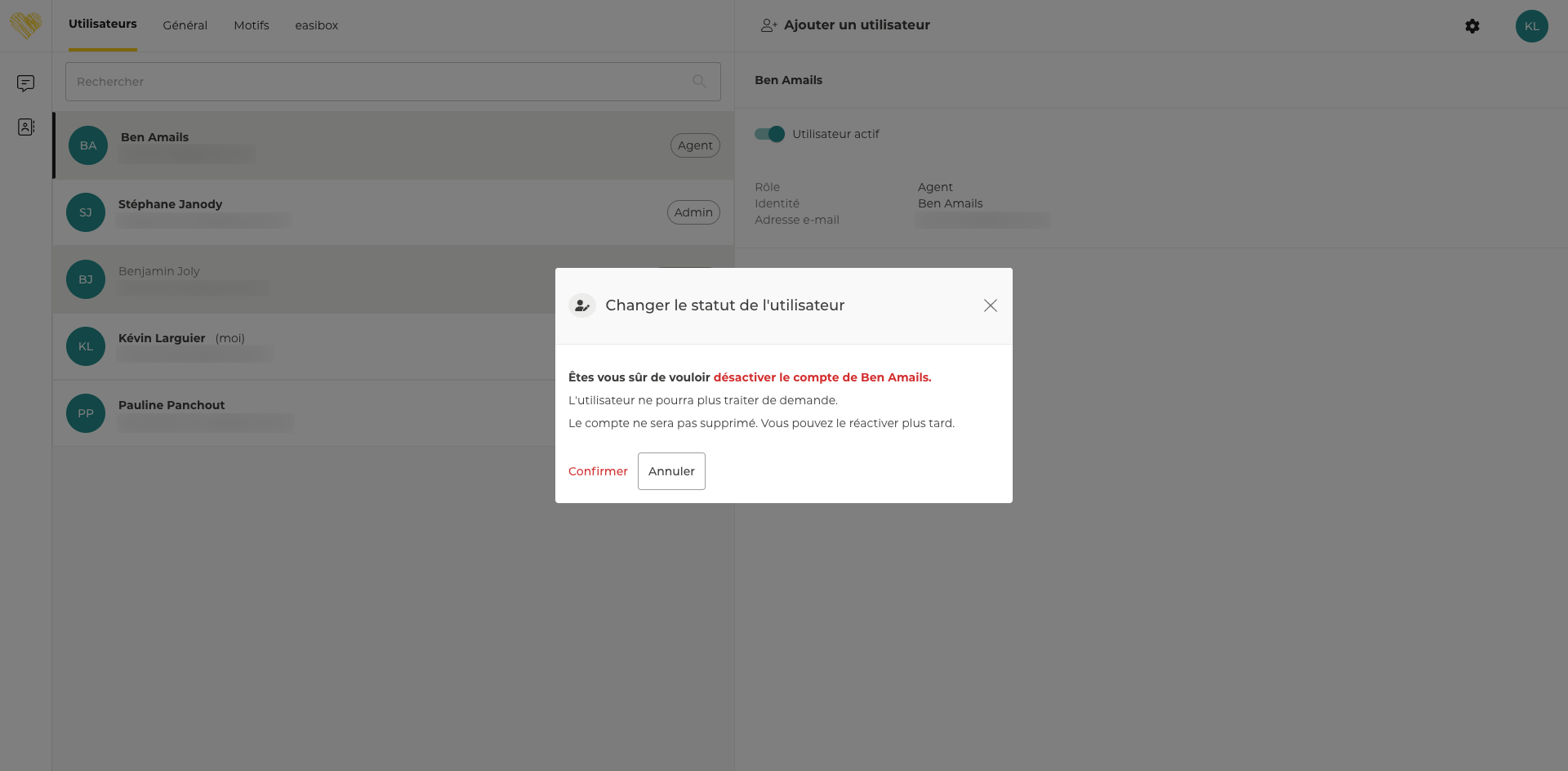Confirm deactivating Ben Amails account
Screen dimensions: 1568x771
click(598, 471)
